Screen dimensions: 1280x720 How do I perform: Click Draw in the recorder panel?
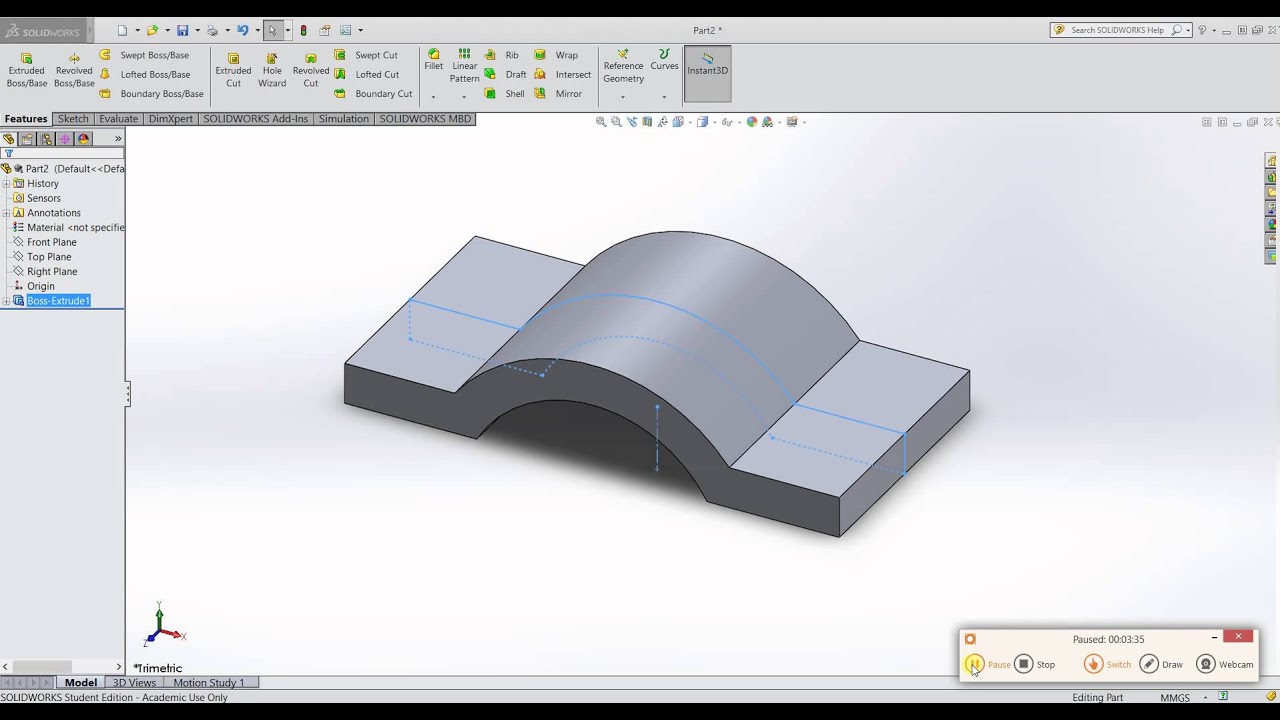(x=1162, y=664)
